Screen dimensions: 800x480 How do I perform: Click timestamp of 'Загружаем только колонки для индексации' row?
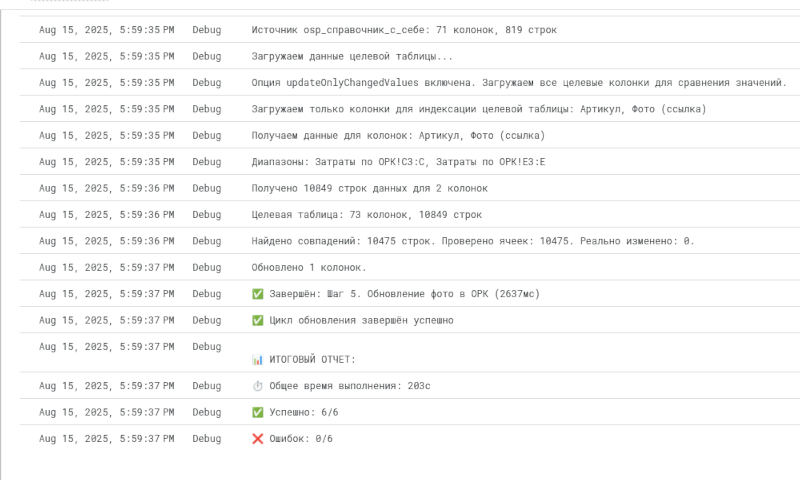point(107,109)
